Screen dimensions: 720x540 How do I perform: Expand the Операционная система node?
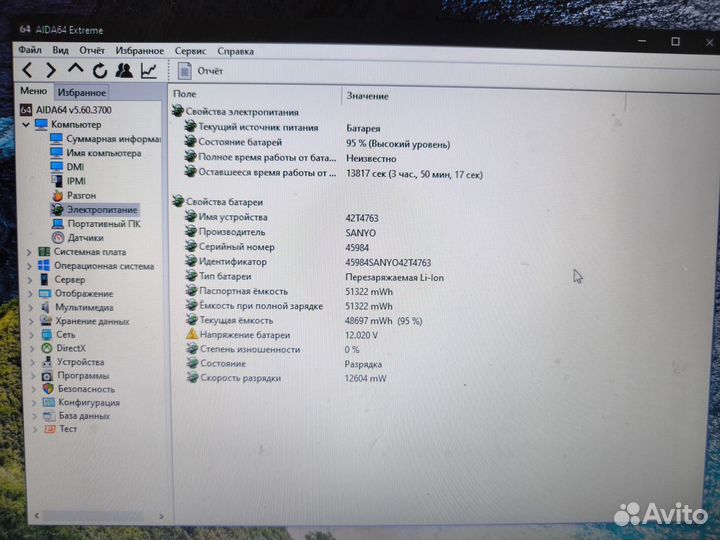coord(30,266)
